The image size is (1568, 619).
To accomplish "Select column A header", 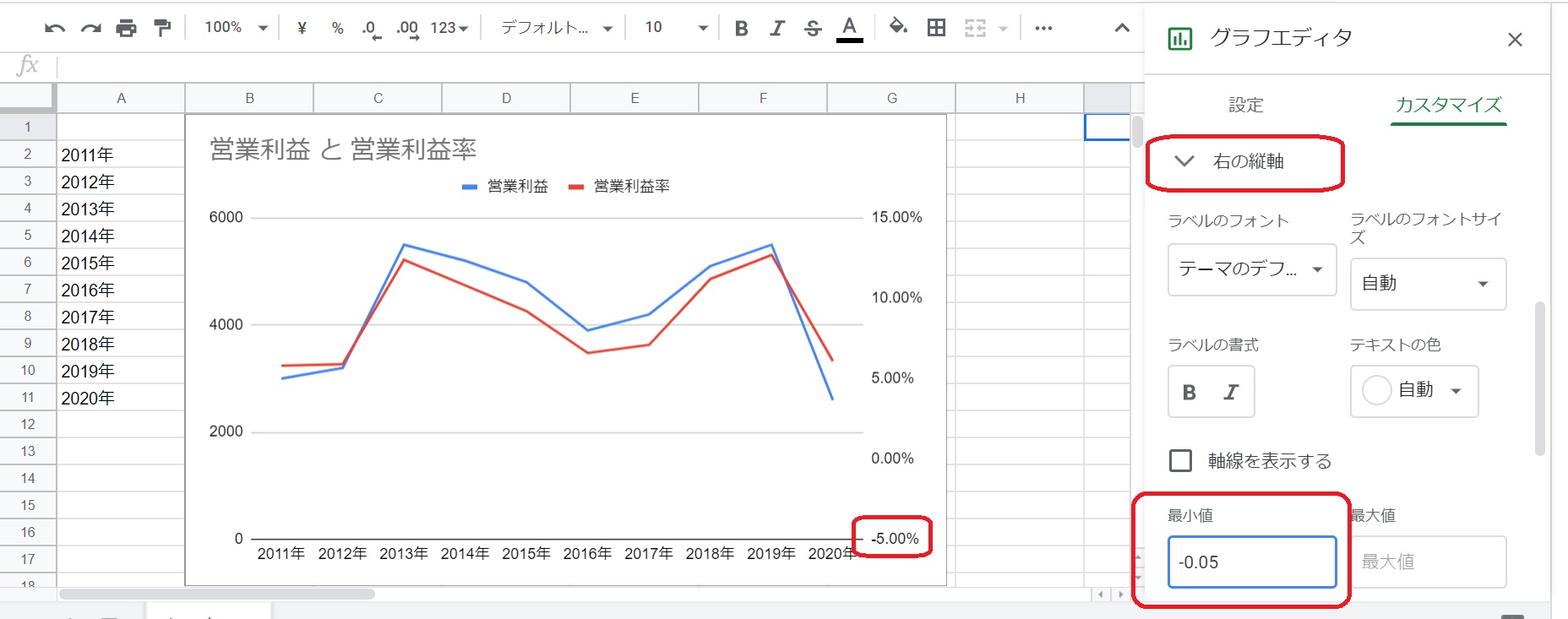I will coord(121,98).
